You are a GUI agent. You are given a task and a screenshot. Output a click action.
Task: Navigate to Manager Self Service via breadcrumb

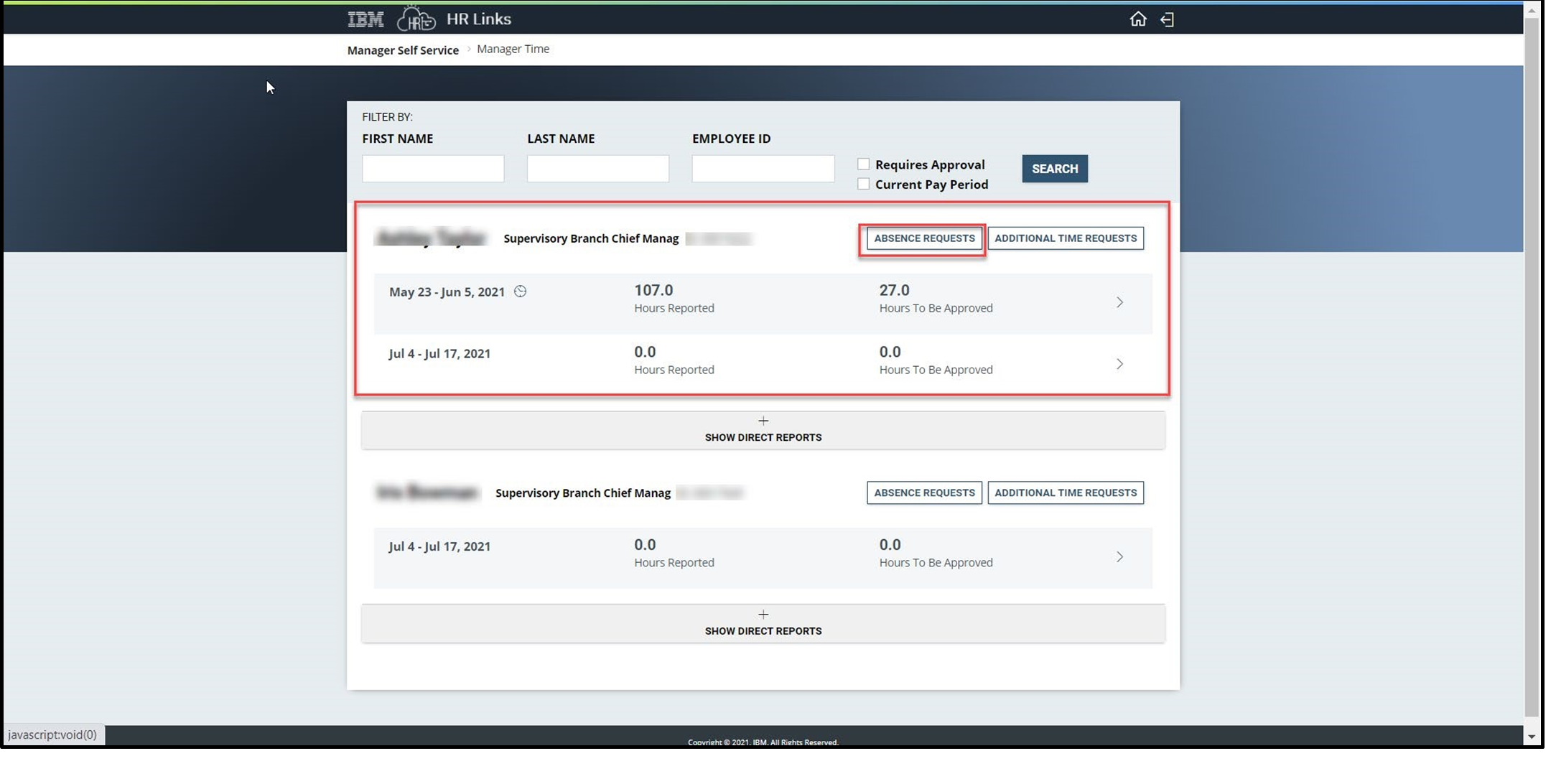402,50
